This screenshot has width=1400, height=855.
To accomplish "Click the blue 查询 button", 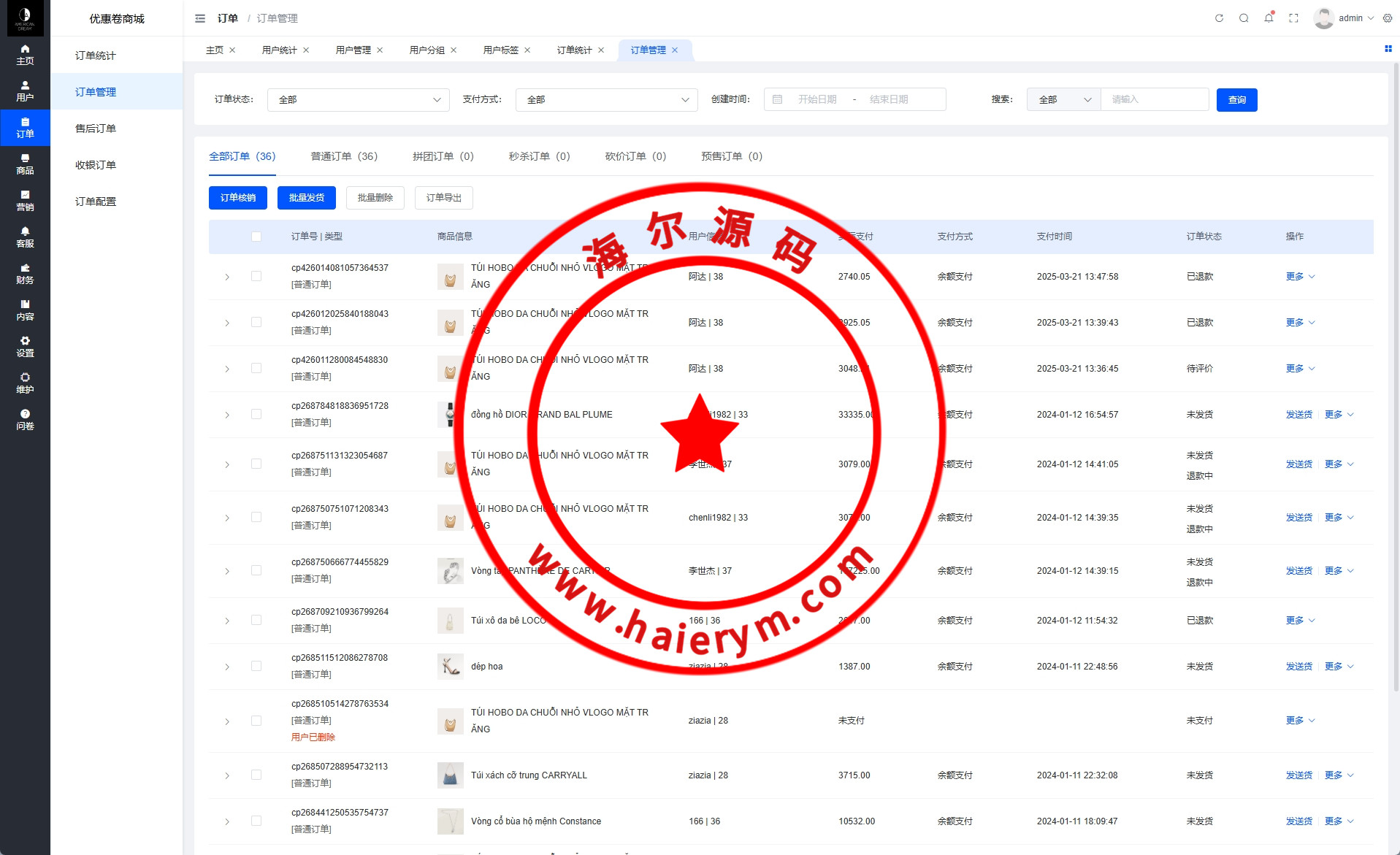I will coord(1236,100).
